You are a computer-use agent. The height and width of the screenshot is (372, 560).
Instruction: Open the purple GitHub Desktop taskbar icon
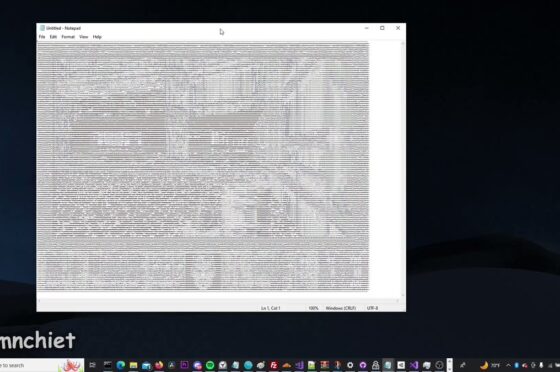point(363,365)
